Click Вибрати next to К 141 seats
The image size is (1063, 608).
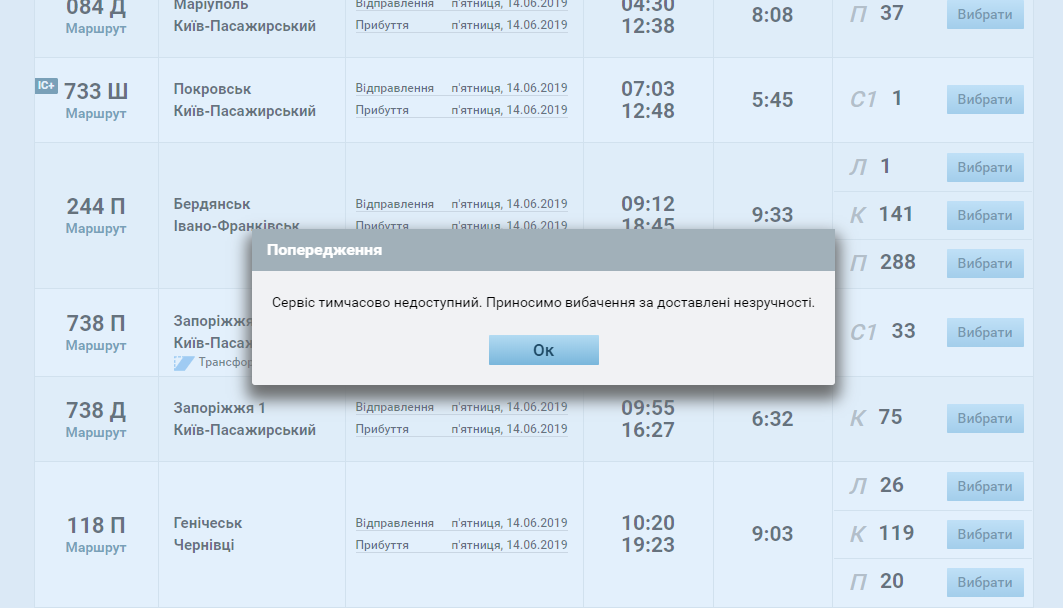985,216
